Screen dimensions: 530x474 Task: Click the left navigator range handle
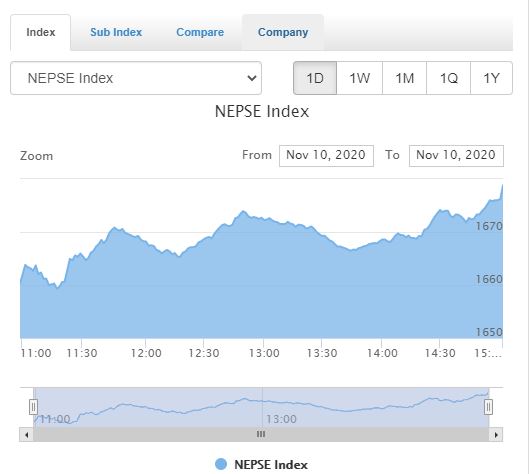click(33, 407)
